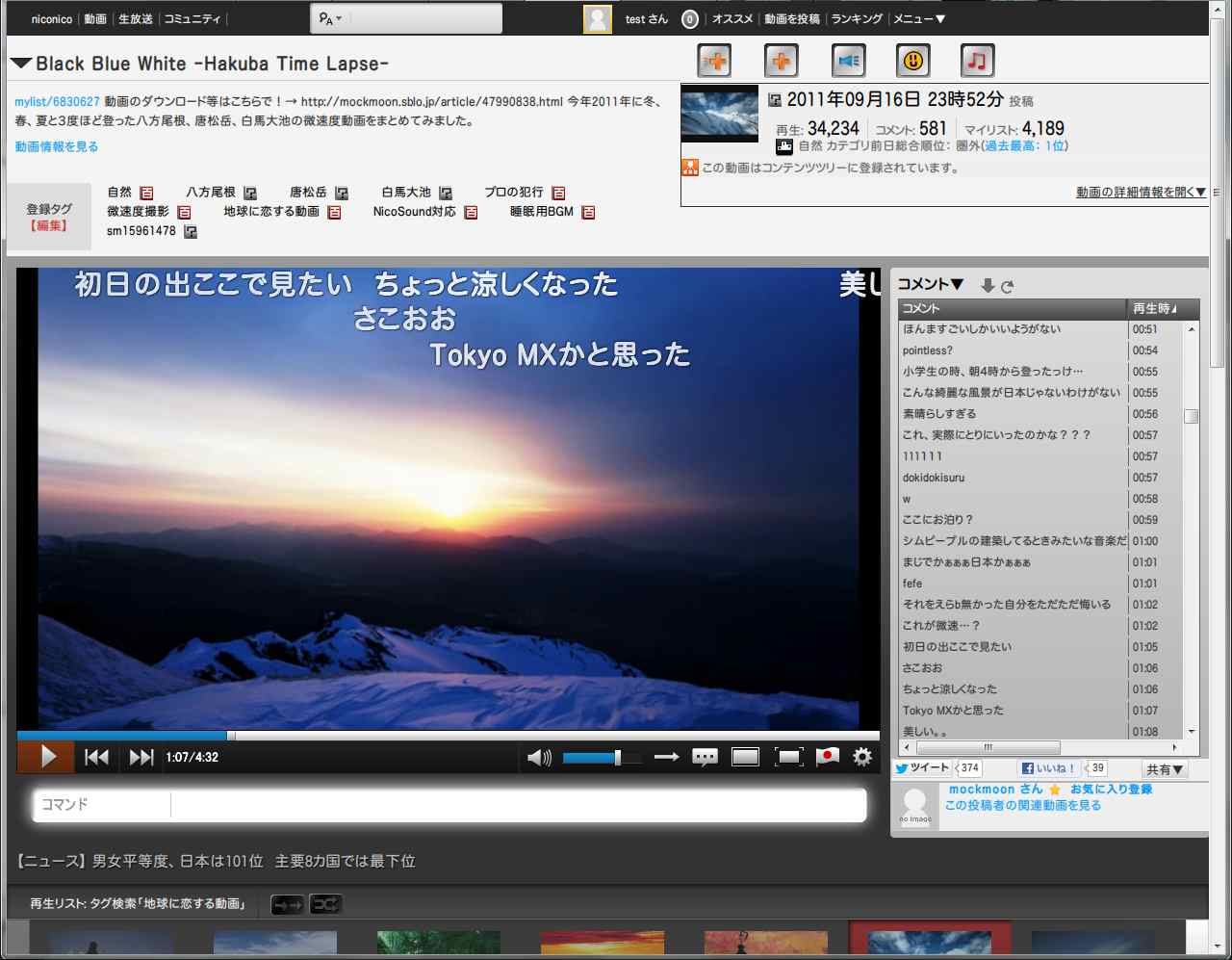Viewport: 1232px width, 960px height.
Task: Click on the video seek progress bar
Action: click(449, 736)
